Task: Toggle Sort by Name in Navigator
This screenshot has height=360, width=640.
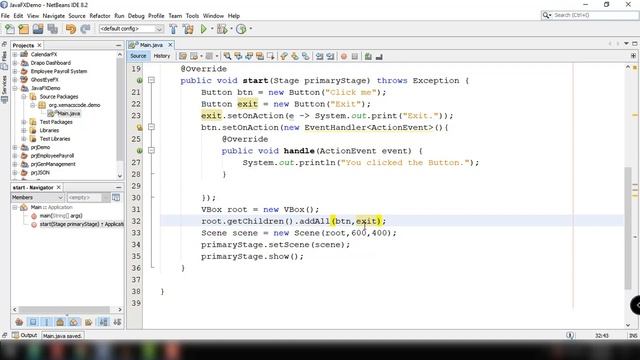Action: pos(104,322)
